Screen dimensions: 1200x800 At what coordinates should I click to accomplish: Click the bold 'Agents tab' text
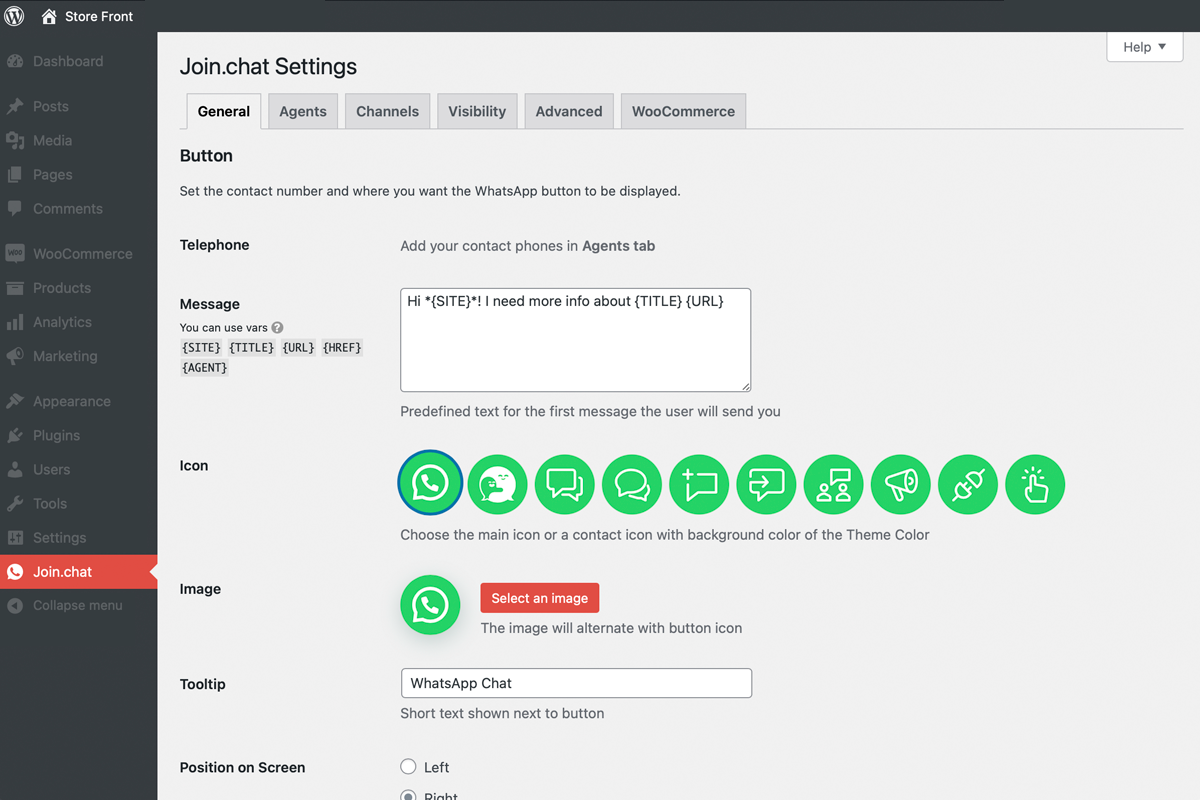point(619,245)
